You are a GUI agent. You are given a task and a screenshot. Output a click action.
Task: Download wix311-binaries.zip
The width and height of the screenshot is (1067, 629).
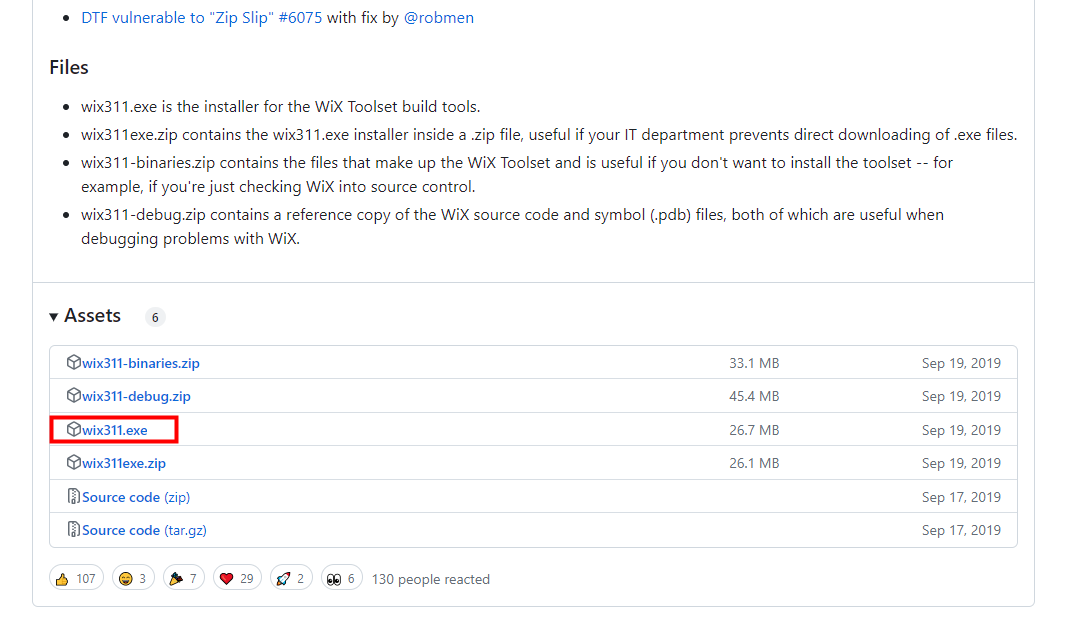pos(141,363)
